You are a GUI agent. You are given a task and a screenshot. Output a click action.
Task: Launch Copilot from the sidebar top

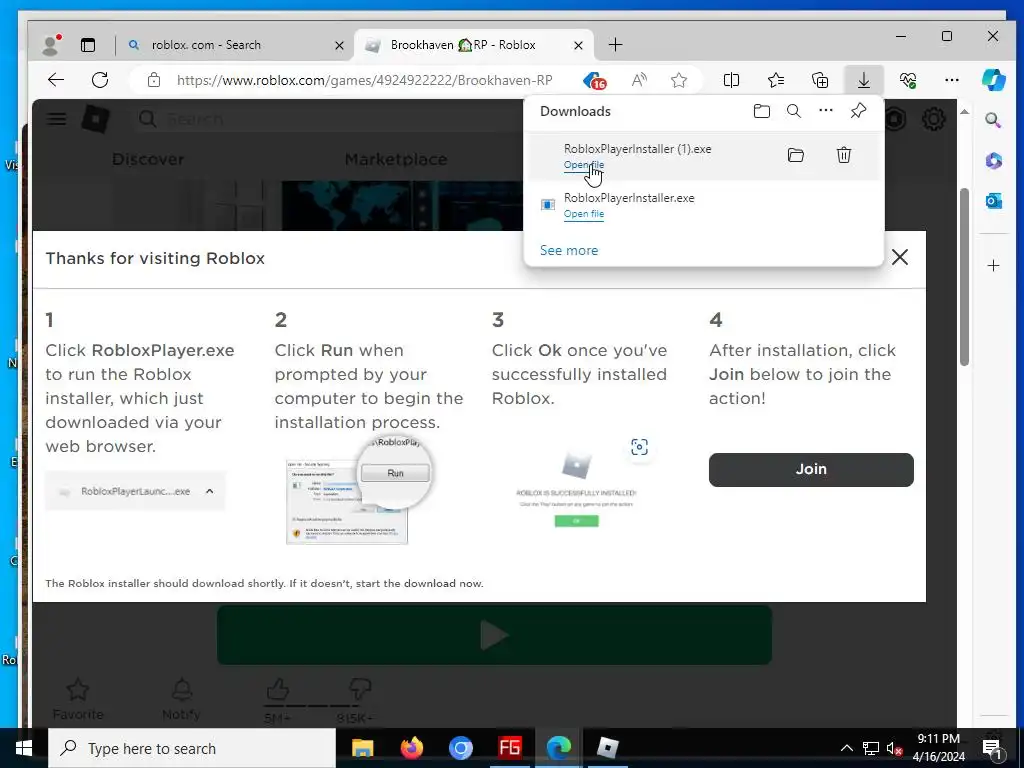click(994, 80)
